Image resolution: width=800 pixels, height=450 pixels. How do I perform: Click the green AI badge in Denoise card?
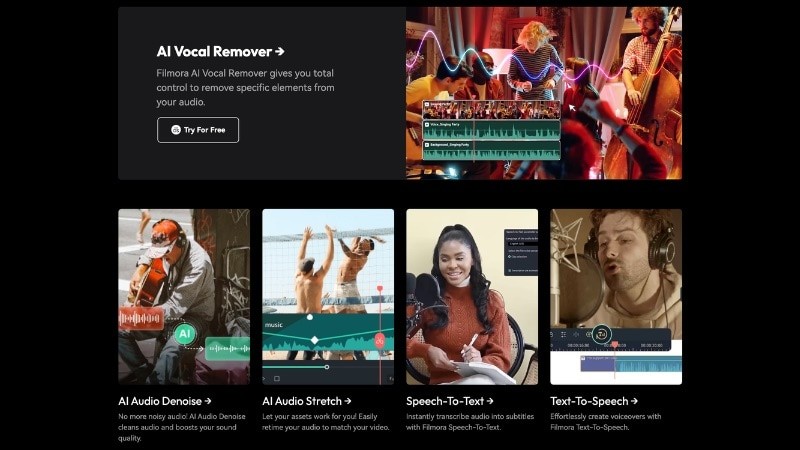184,334
